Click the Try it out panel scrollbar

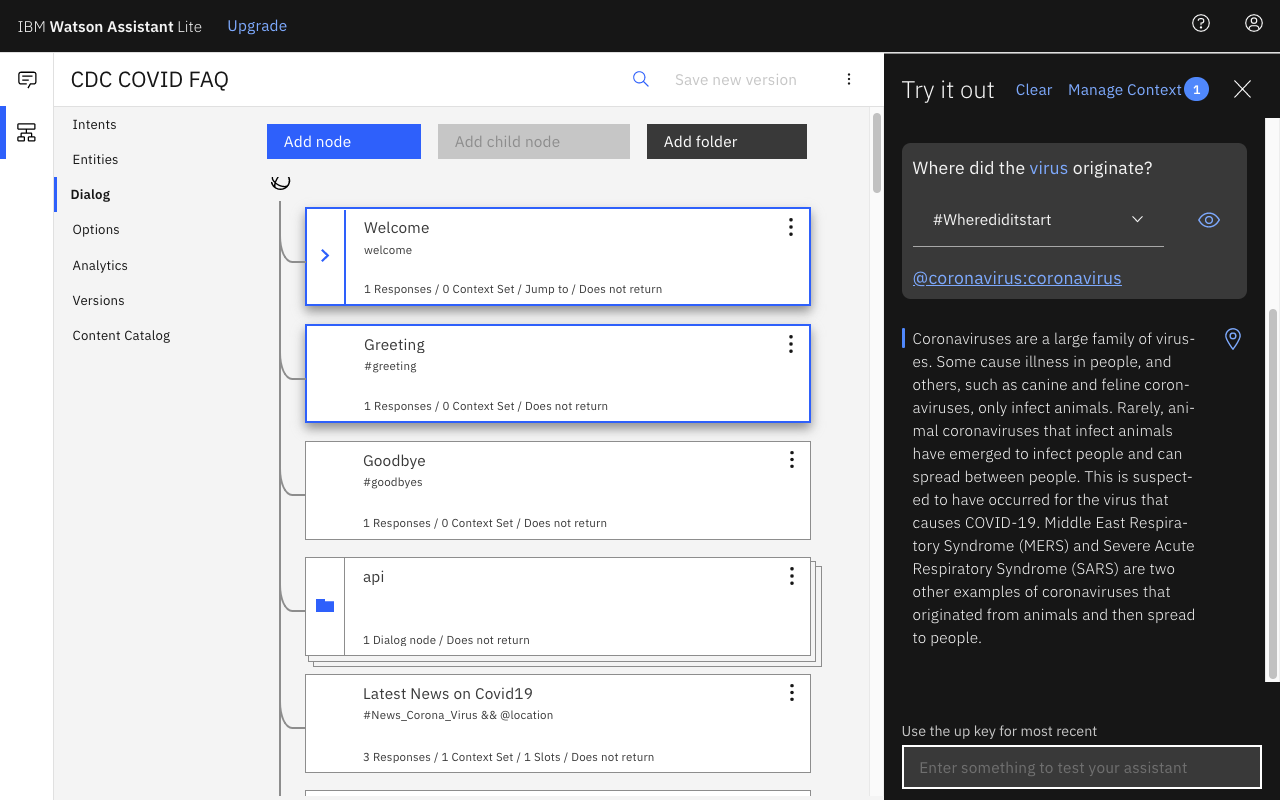tap(1272, 494)
